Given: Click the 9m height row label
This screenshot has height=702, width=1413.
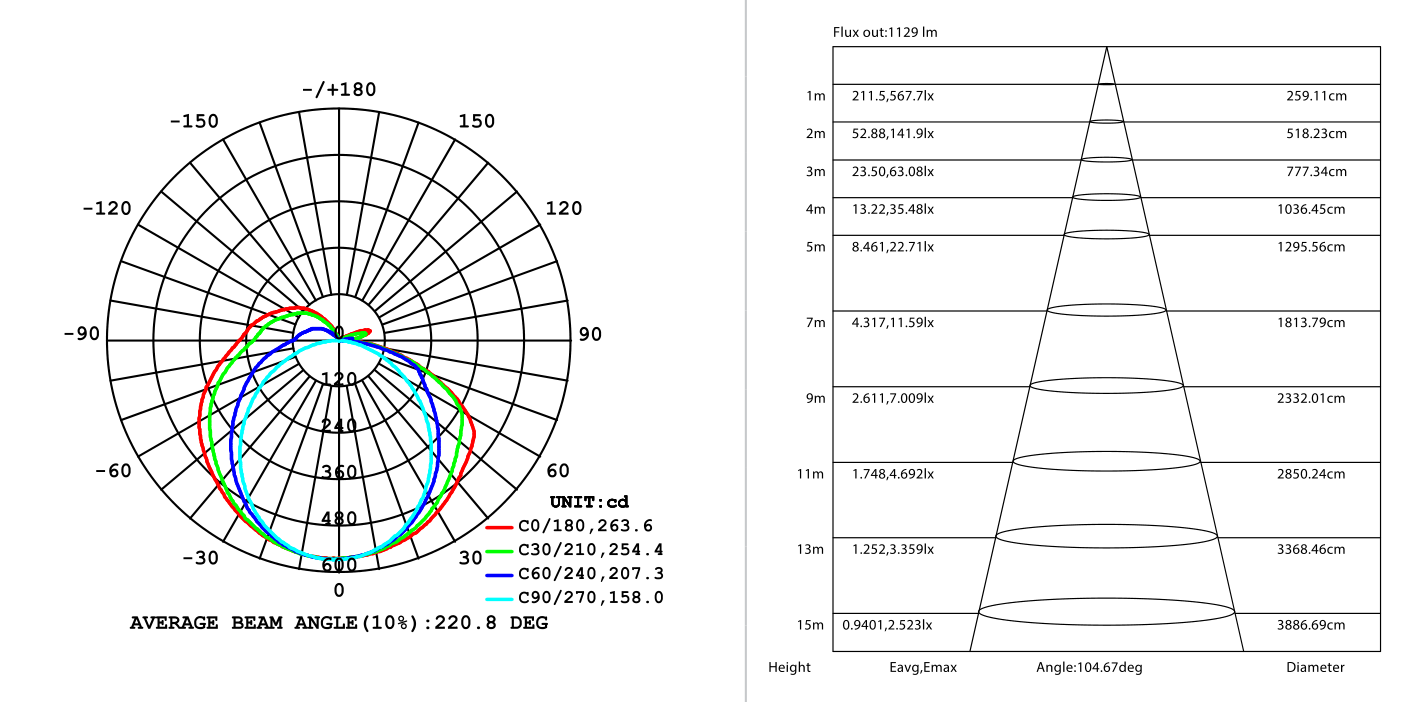Looking at the screenshot, I should click(816, 399).
